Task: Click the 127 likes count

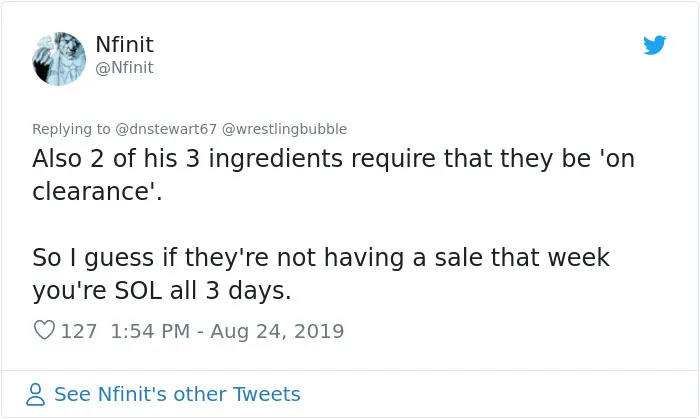Action: (x=79, y=331)
